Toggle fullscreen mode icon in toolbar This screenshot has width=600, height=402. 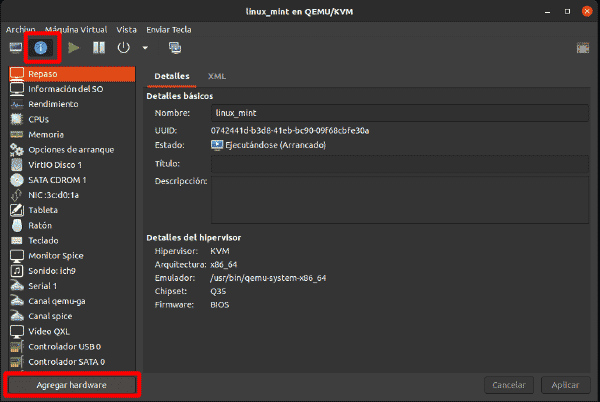click(x=583, y=48)
